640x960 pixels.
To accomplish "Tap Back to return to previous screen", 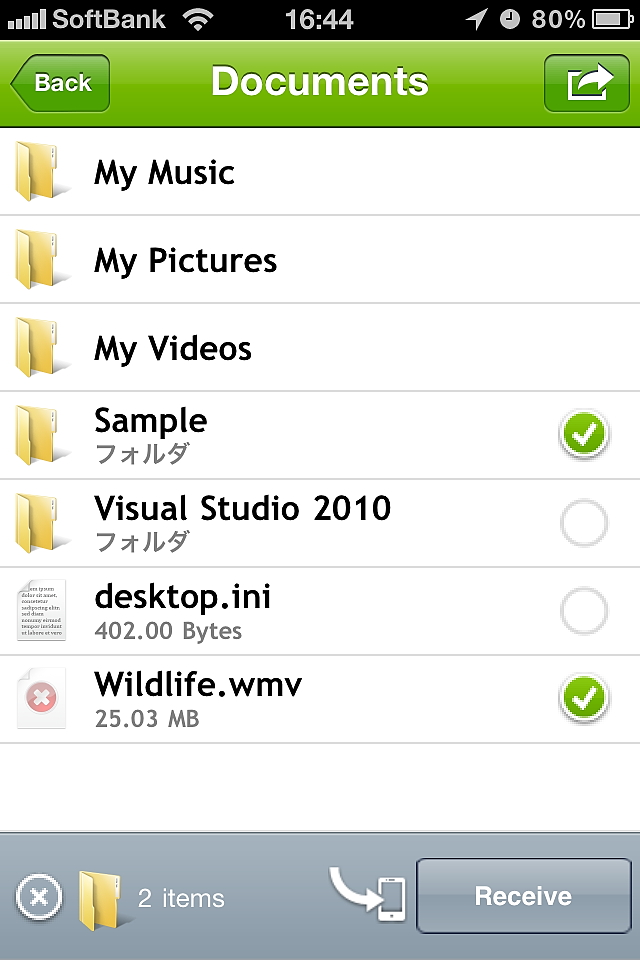I will pos(58,83).
